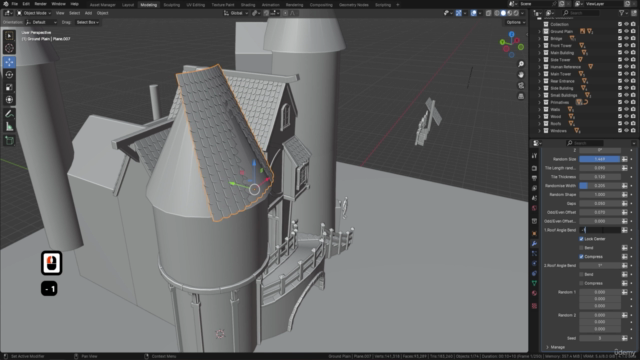Expand the Front Tower collection

click(540, 46)
